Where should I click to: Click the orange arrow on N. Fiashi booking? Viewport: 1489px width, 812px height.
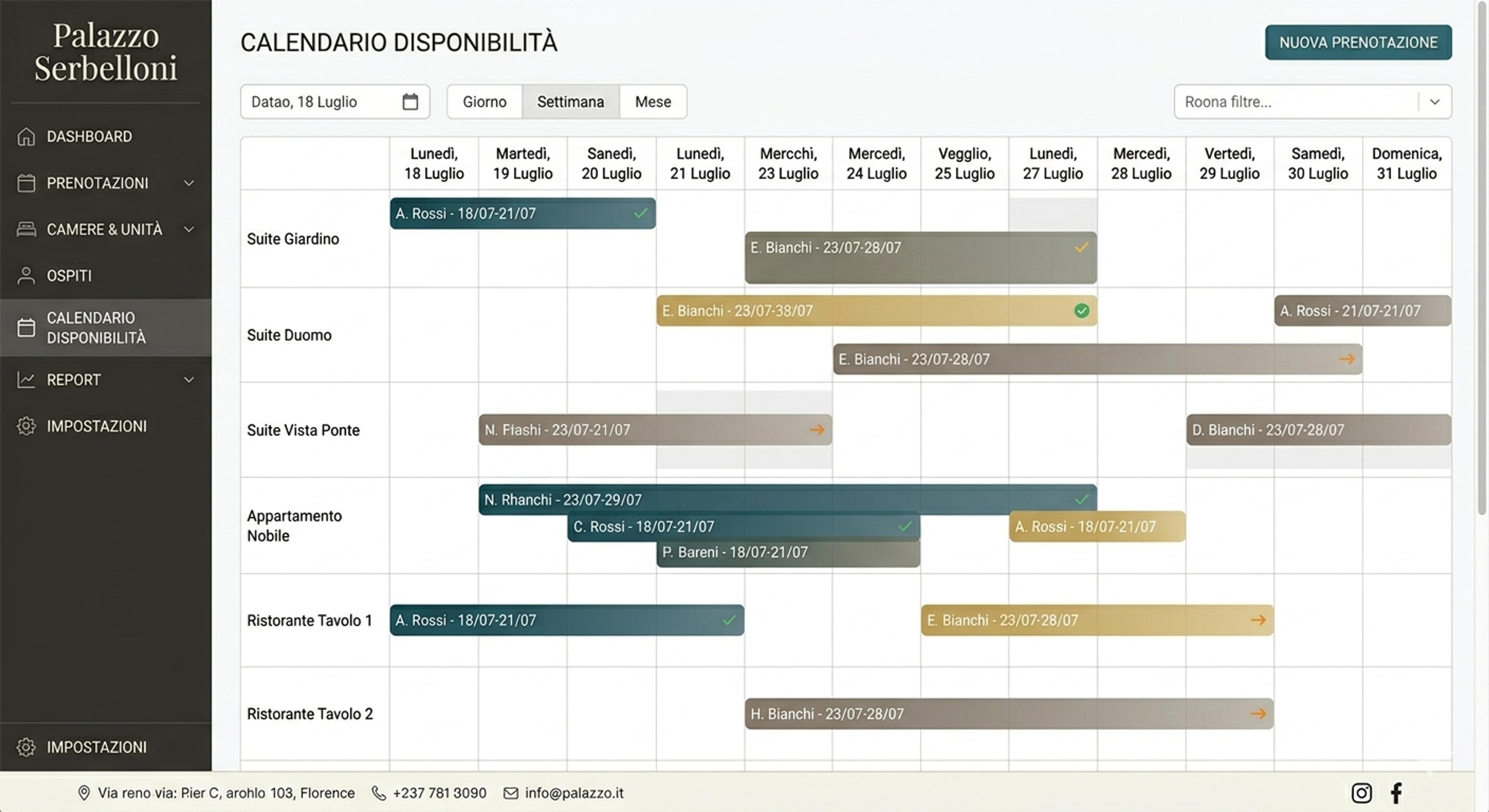pyautogui.click(x=817, y=429)
